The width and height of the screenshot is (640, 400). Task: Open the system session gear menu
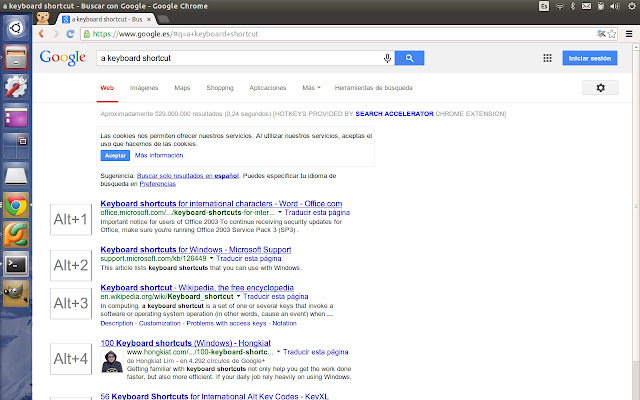(x=631, y=6)
